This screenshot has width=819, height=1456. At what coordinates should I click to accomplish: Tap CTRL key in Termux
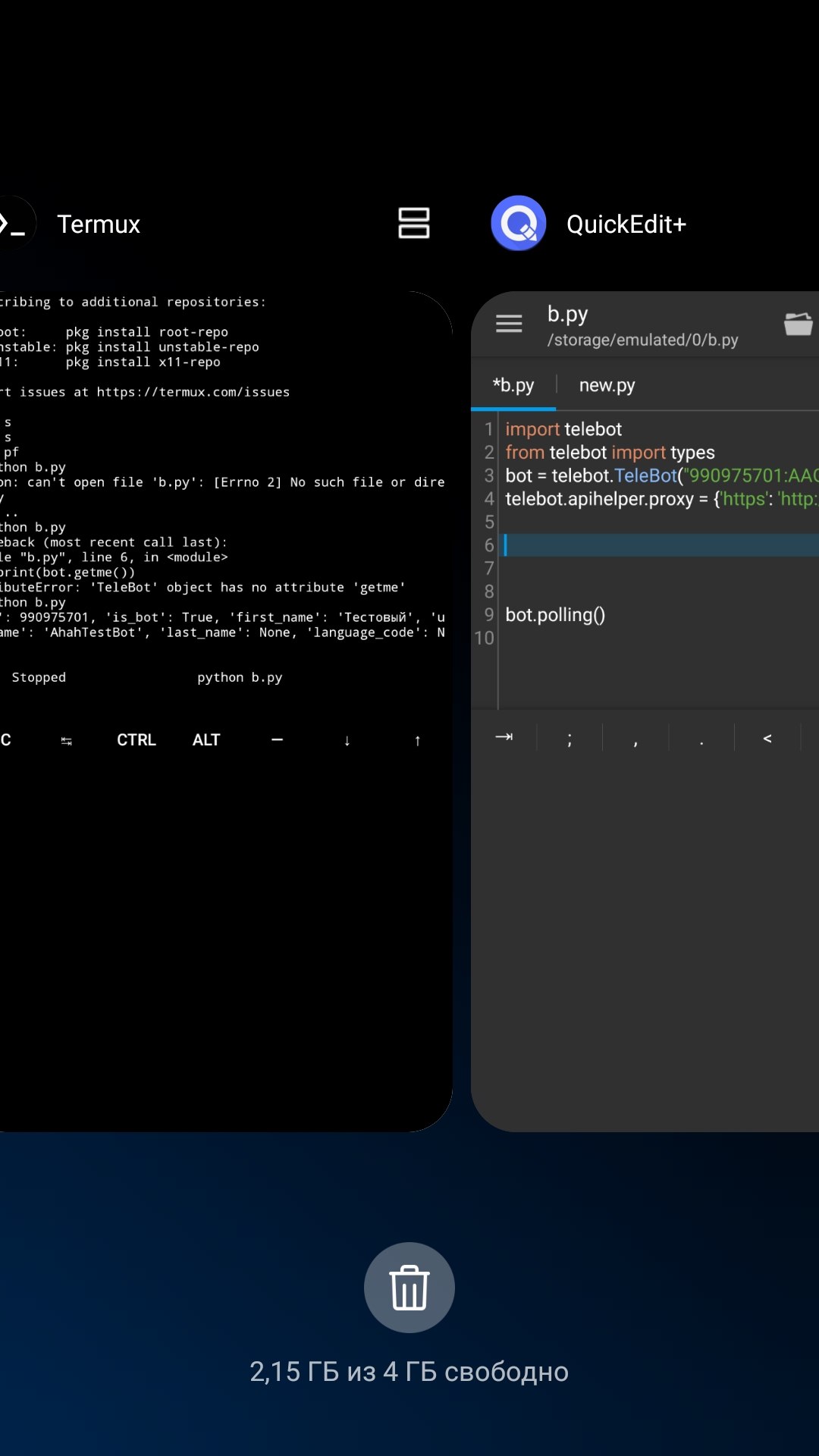136,740
